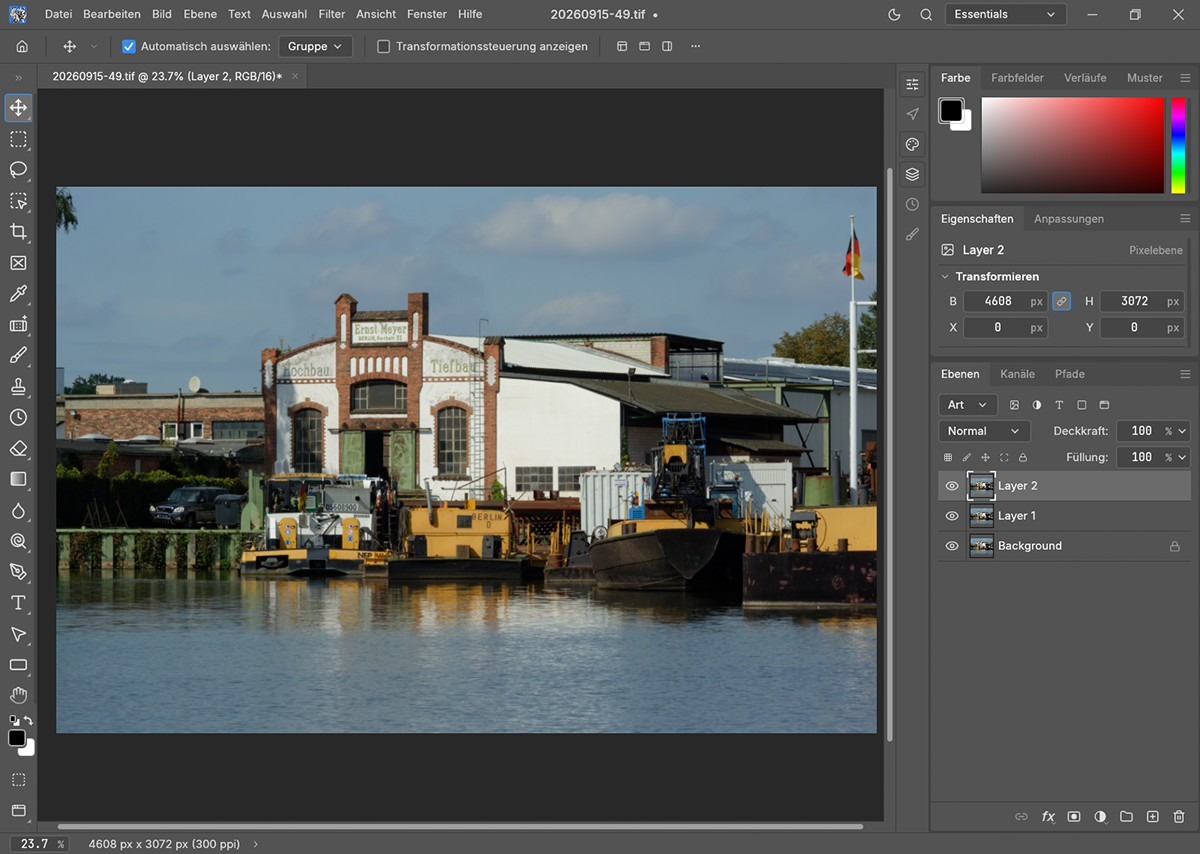
Task: Add a layer mask icon
Action: [1074, 817]
